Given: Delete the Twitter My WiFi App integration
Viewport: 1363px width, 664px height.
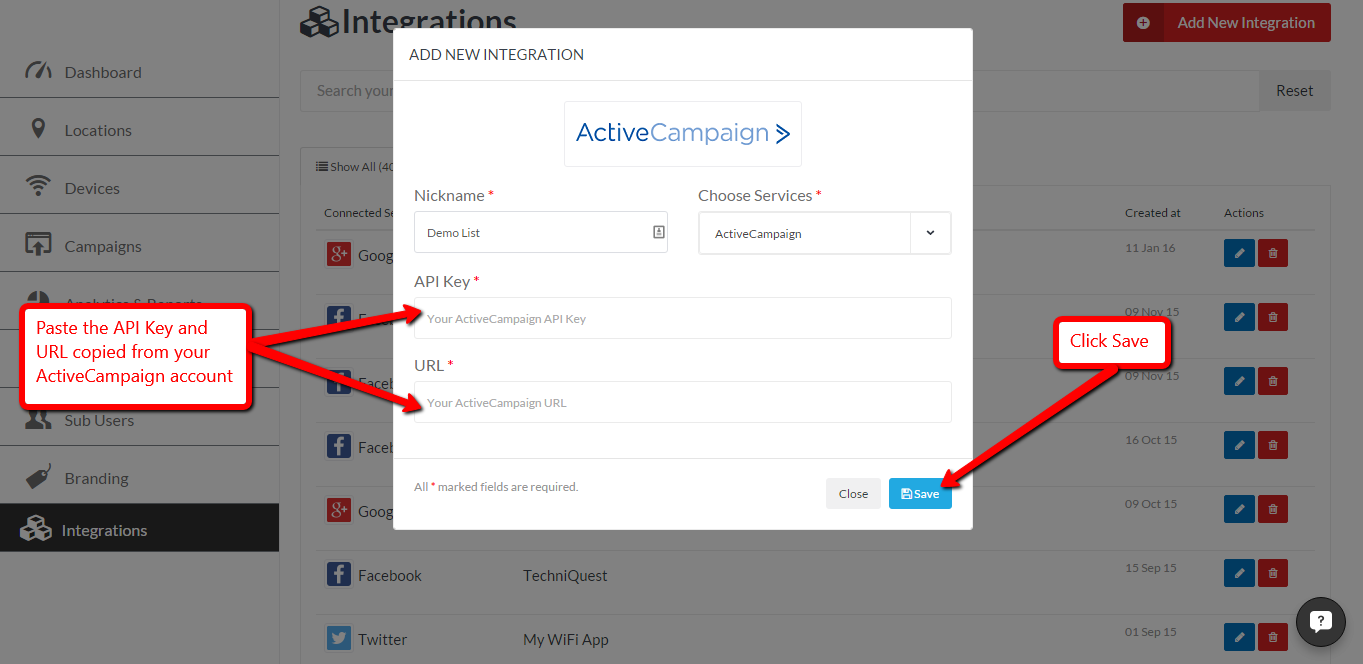Looking at the screenshot, I should tap(1273, 637).
